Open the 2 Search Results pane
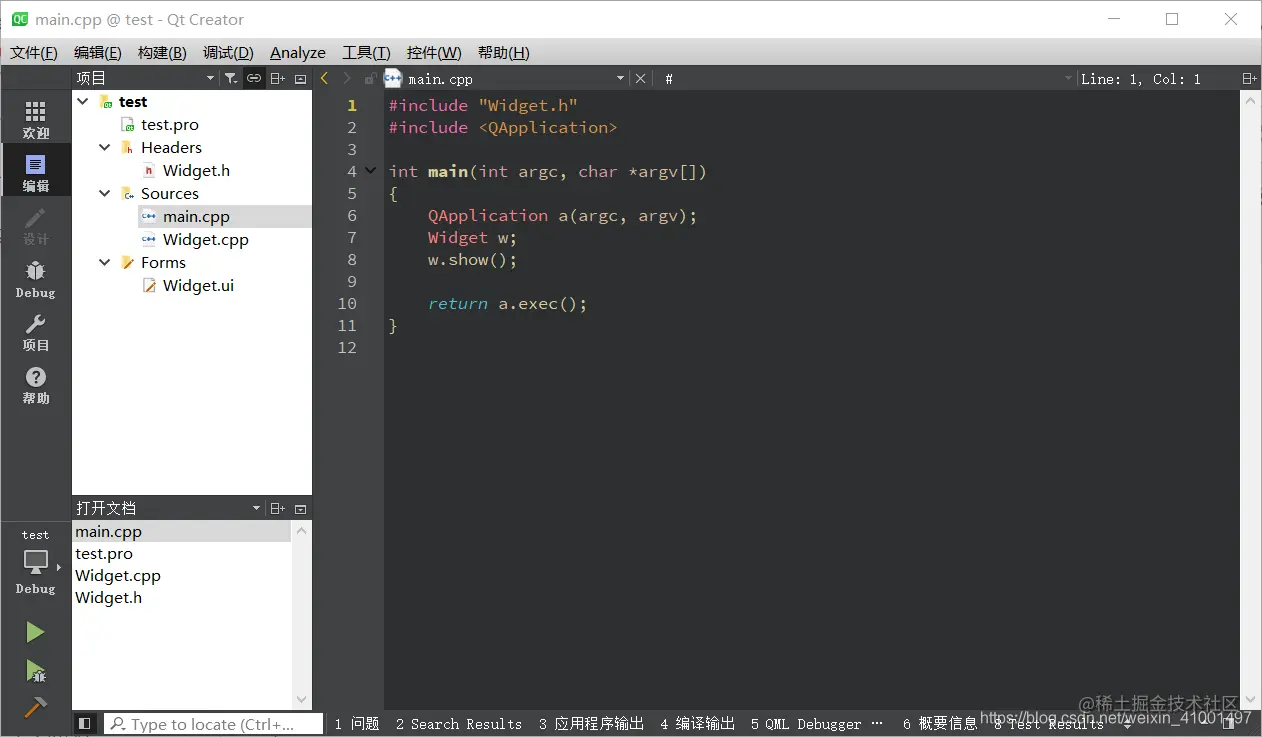Screen dimensions: 1262x737 click(x=459, y=724)
